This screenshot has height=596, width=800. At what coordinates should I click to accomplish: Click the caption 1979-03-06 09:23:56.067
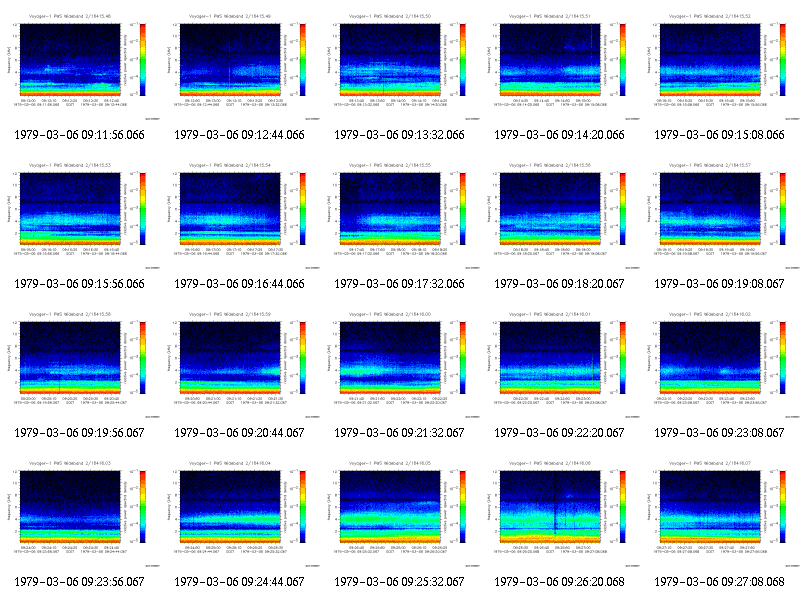pos(80,582)
